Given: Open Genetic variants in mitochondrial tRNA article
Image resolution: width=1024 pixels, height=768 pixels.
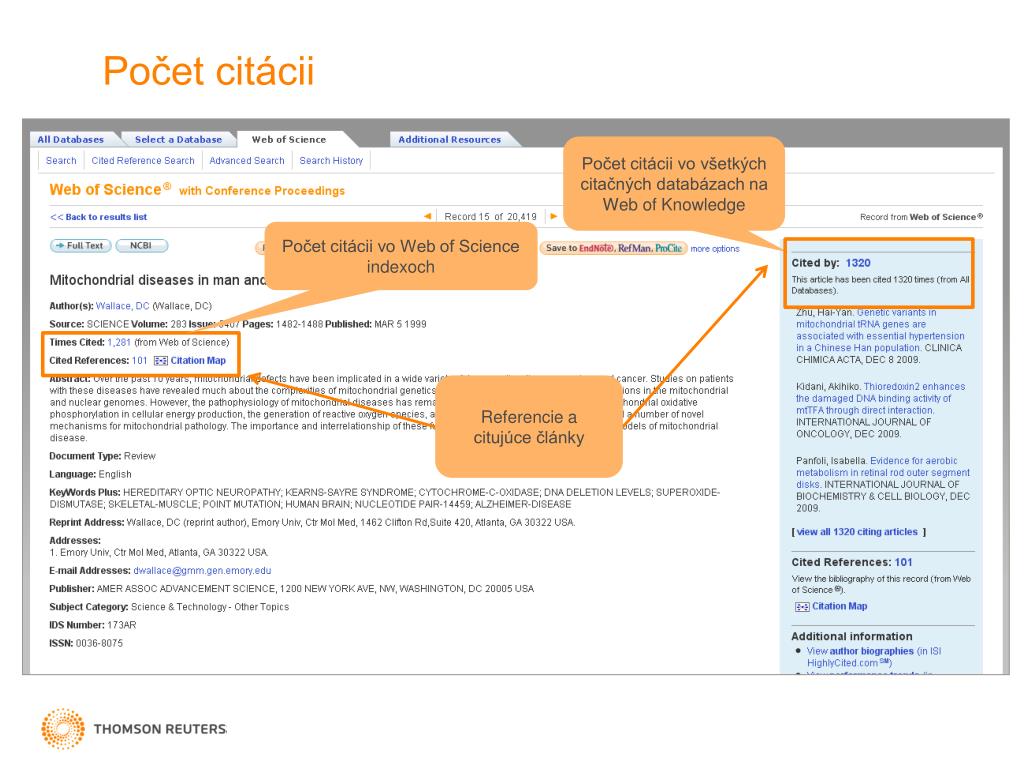Looking at the screenshot, I should pyautogui.click(x=880, y=330).
